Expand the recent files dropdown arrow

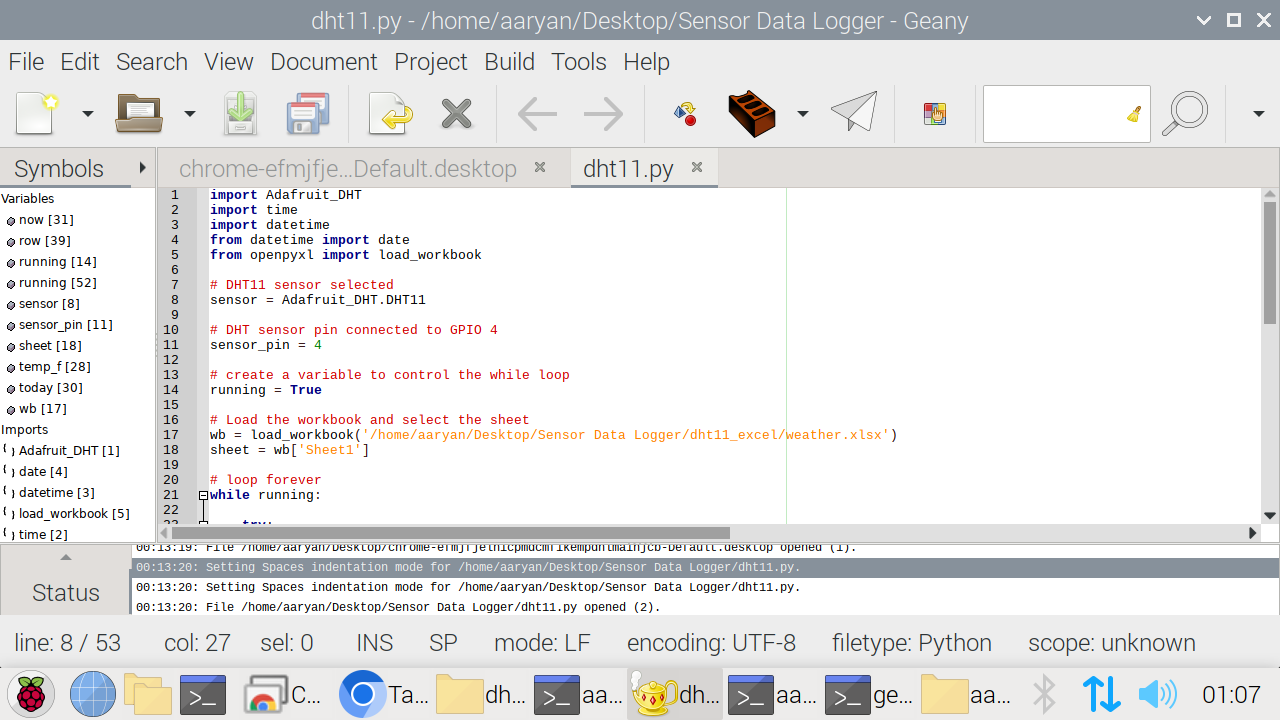point(189,114)
